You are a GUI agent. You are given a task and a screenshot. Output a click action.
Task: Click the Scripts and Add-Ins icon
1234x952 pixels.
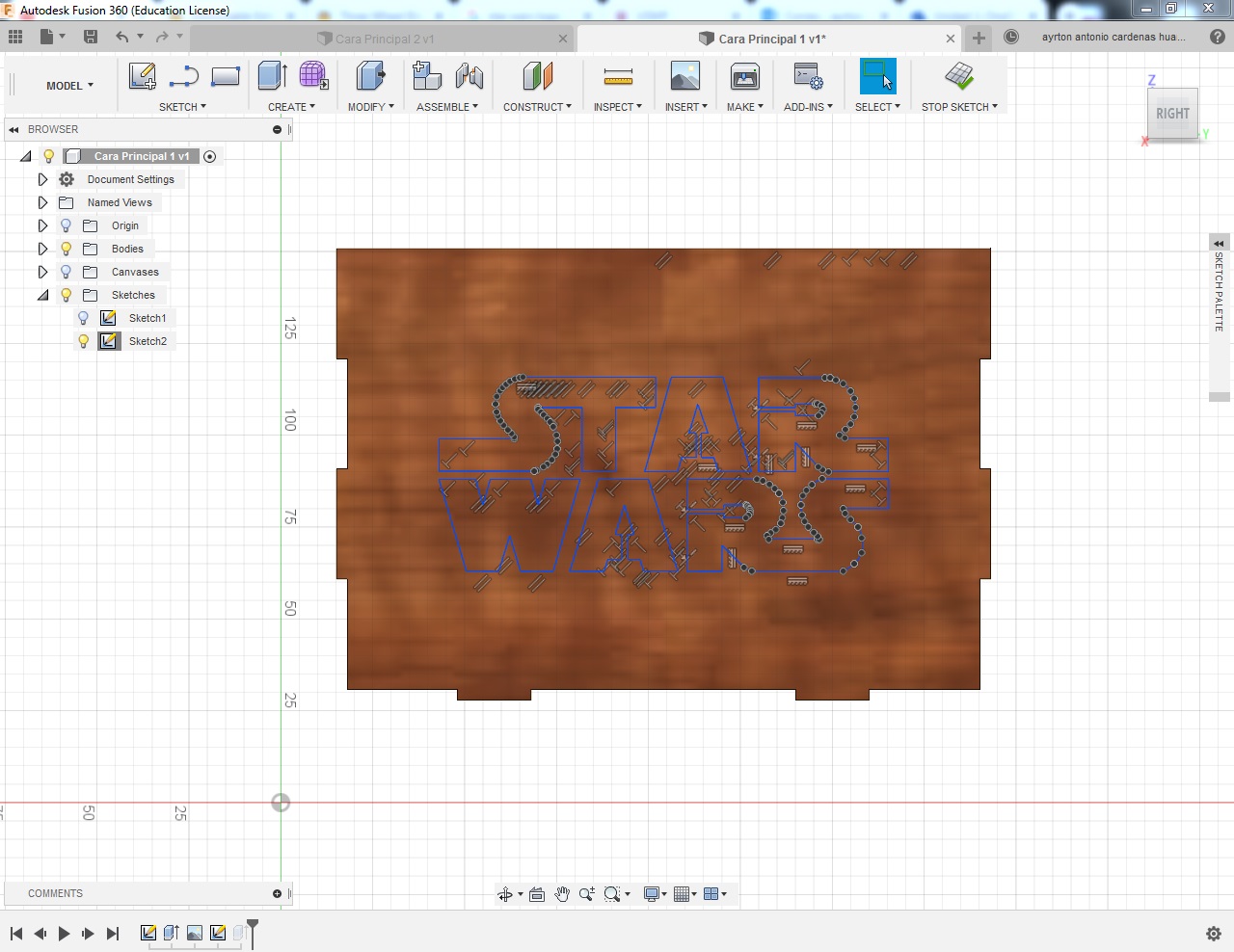(x=808, y=76)
